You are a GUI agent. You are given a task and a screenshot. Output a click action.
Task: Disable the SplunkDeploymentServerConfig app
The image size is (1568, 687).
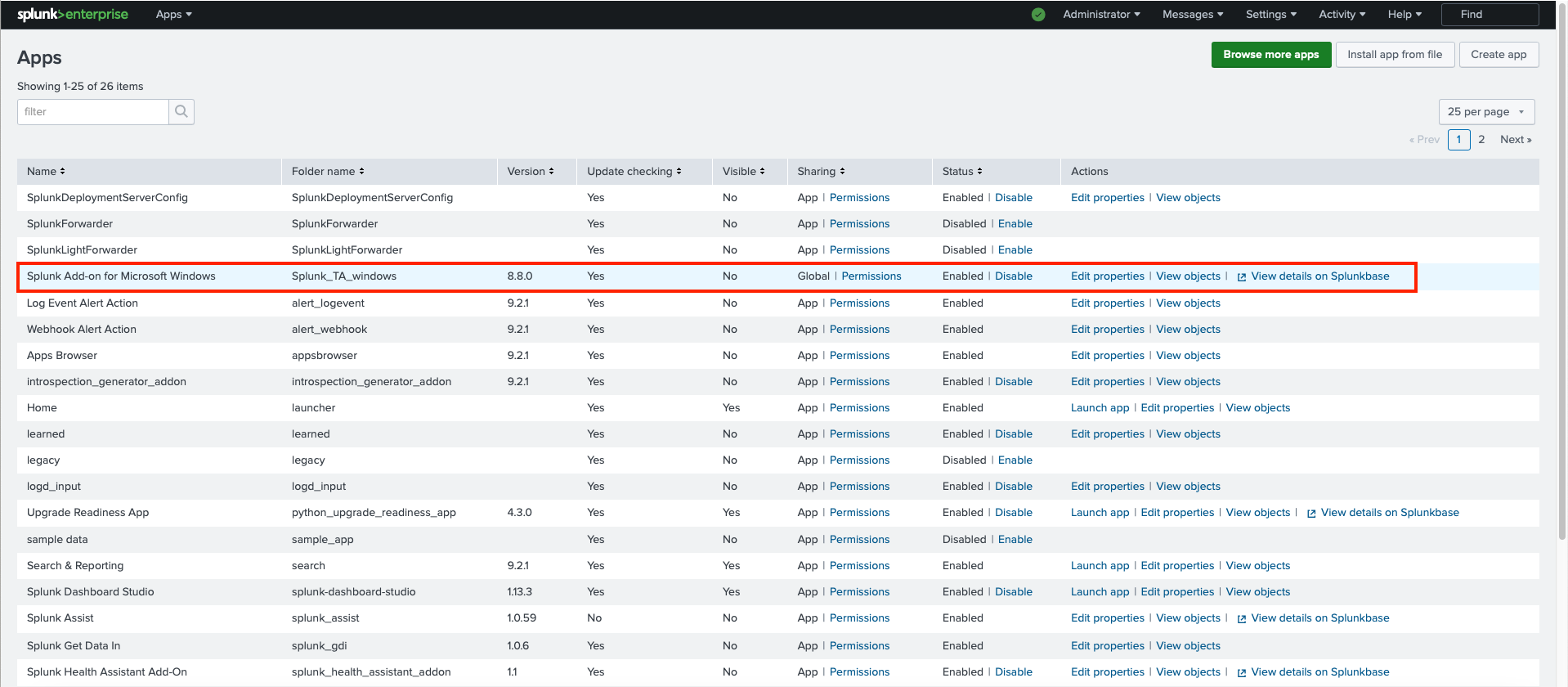pos(1013,197)
